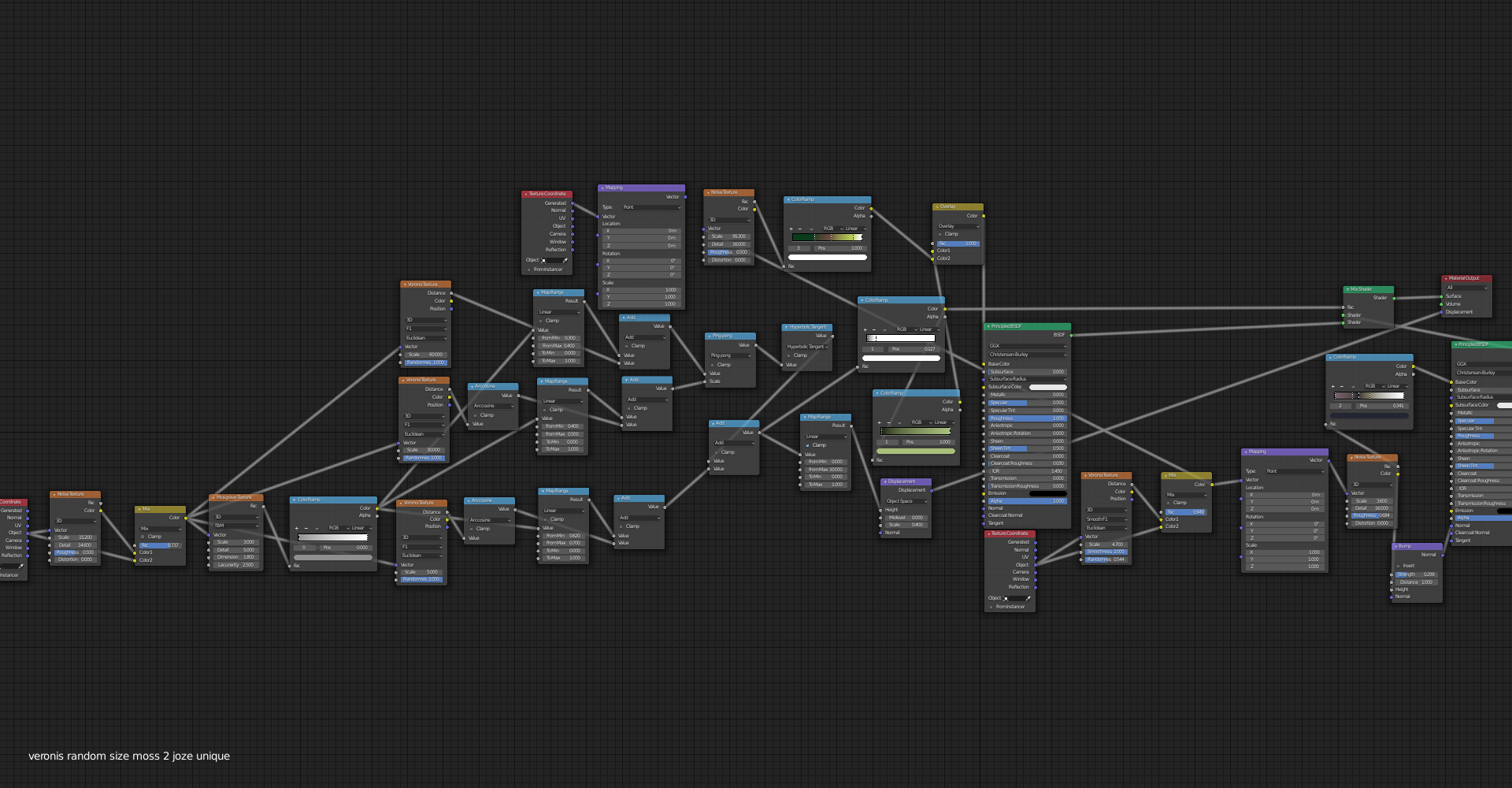Enable Invert checkbox in the Bump node
This screenshot has width=1512, height=788.
point(1398,566)
